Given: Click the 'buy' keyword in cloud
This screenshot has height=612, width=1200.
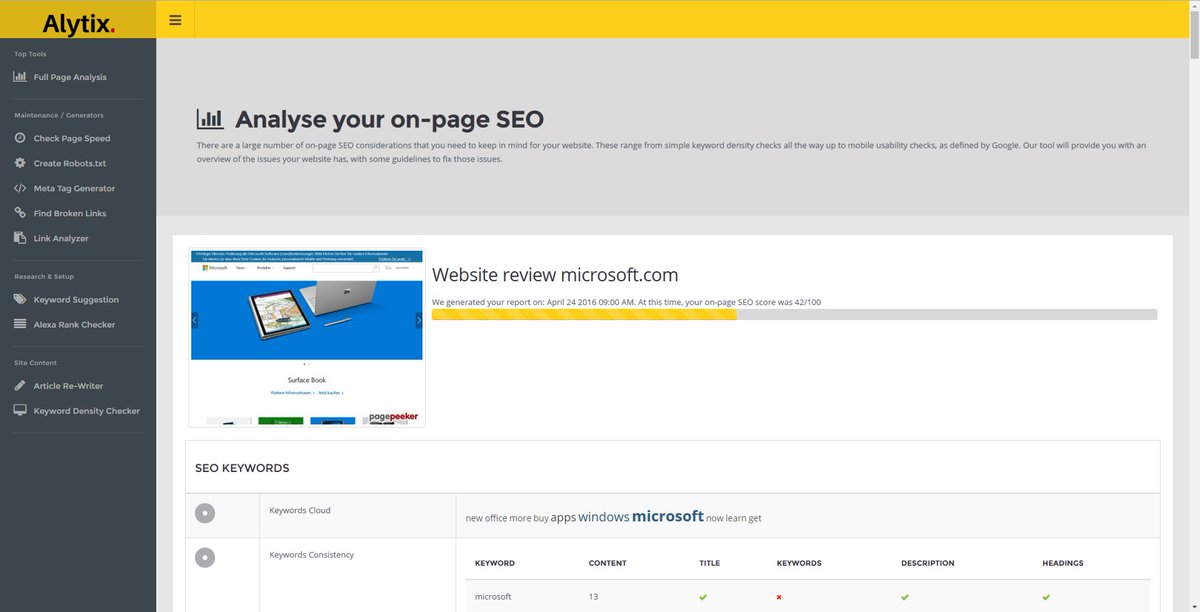Looking at the screenshot, I should coord(541,518).
